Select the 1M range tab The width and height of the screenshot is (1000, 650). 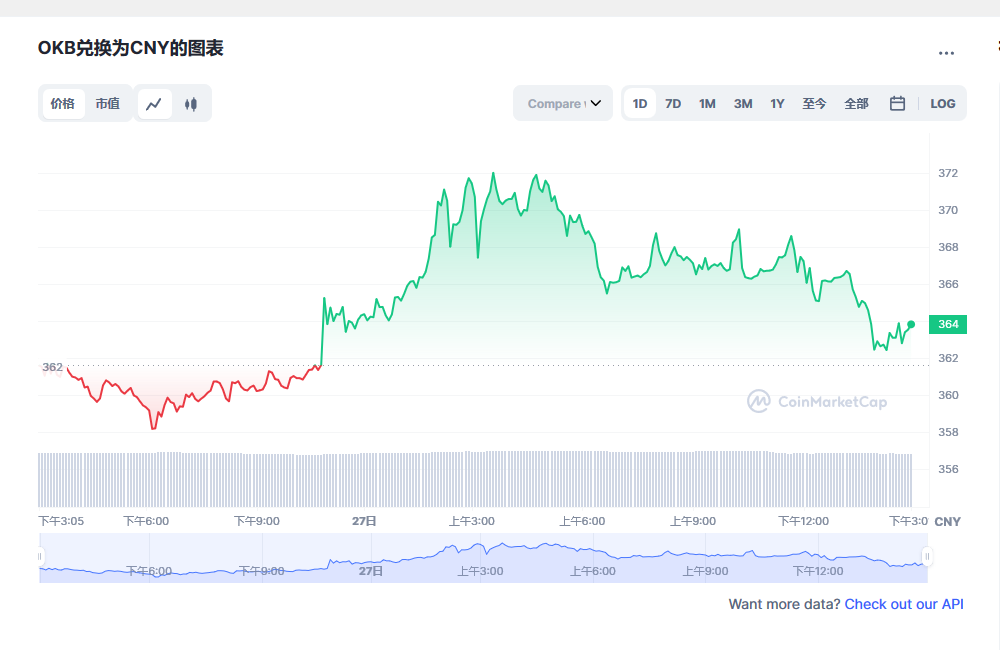pyautogui.click(x=707, y=103)
